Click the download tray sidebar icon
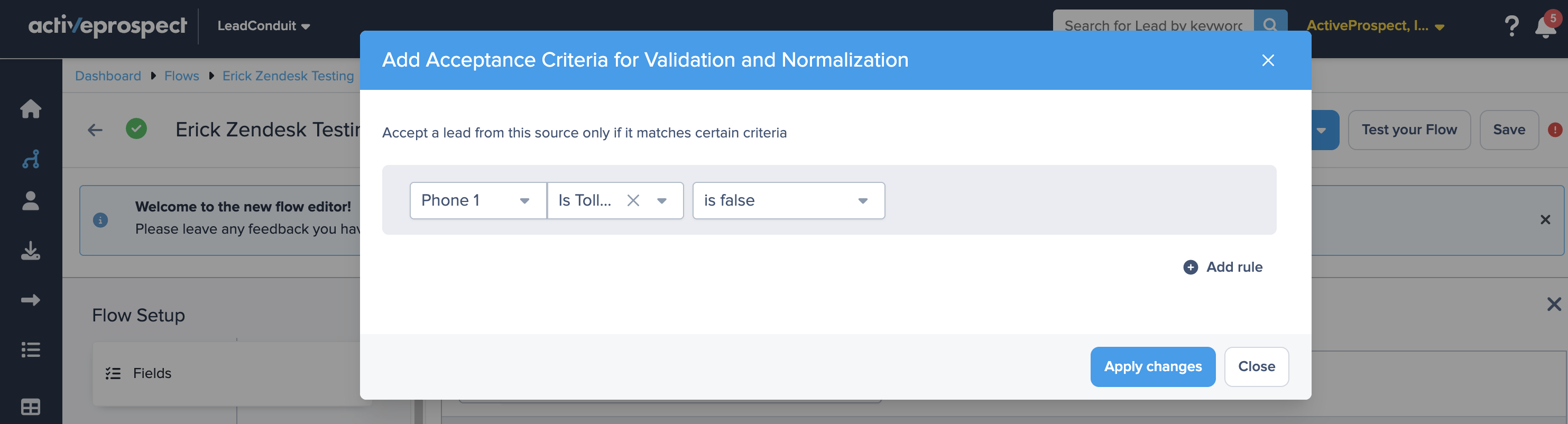The width and height of the screenshot is (1568, 424). [x=31, y=251]
